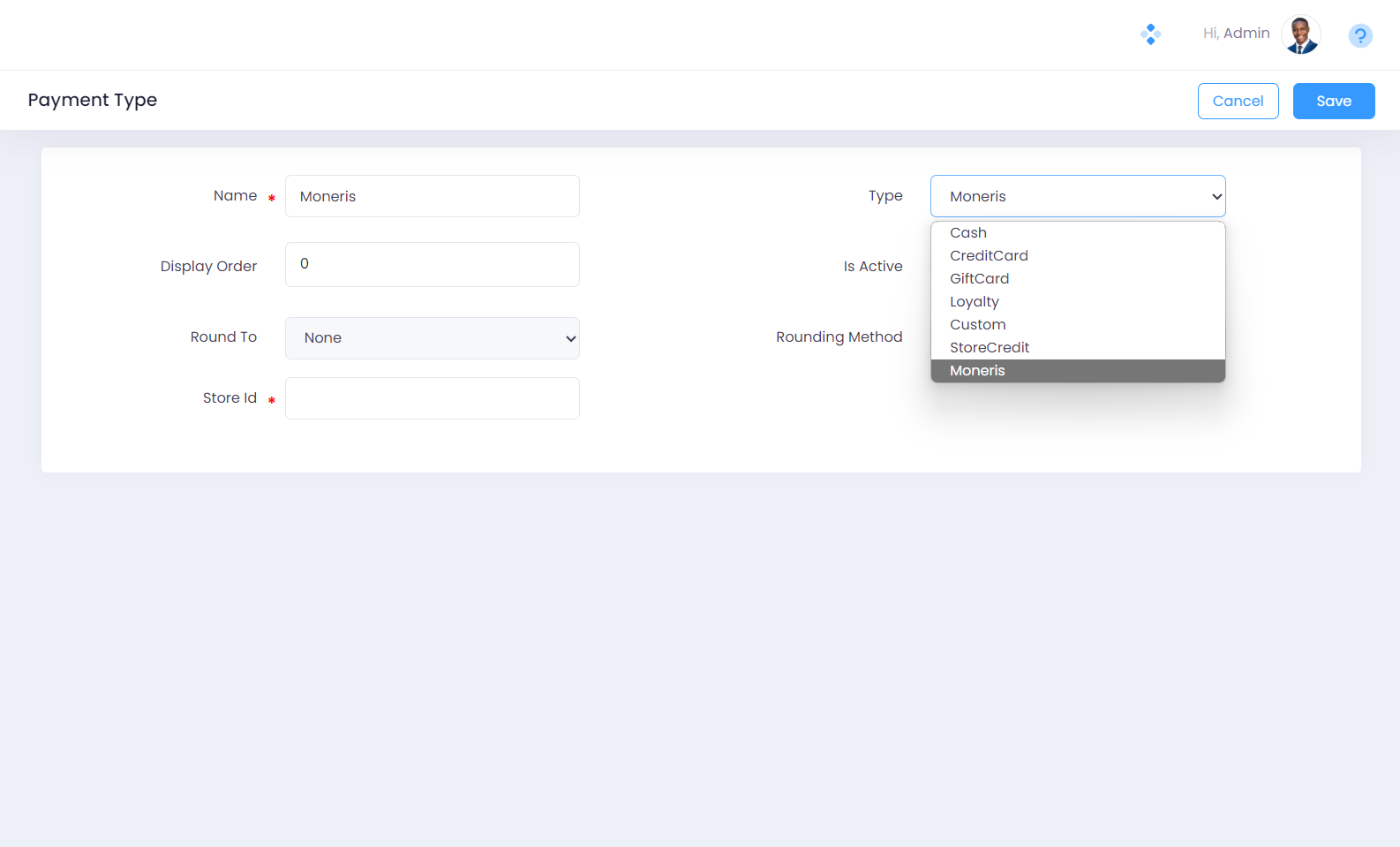
Task: Save the payment type
Action: pos(1333,101)
